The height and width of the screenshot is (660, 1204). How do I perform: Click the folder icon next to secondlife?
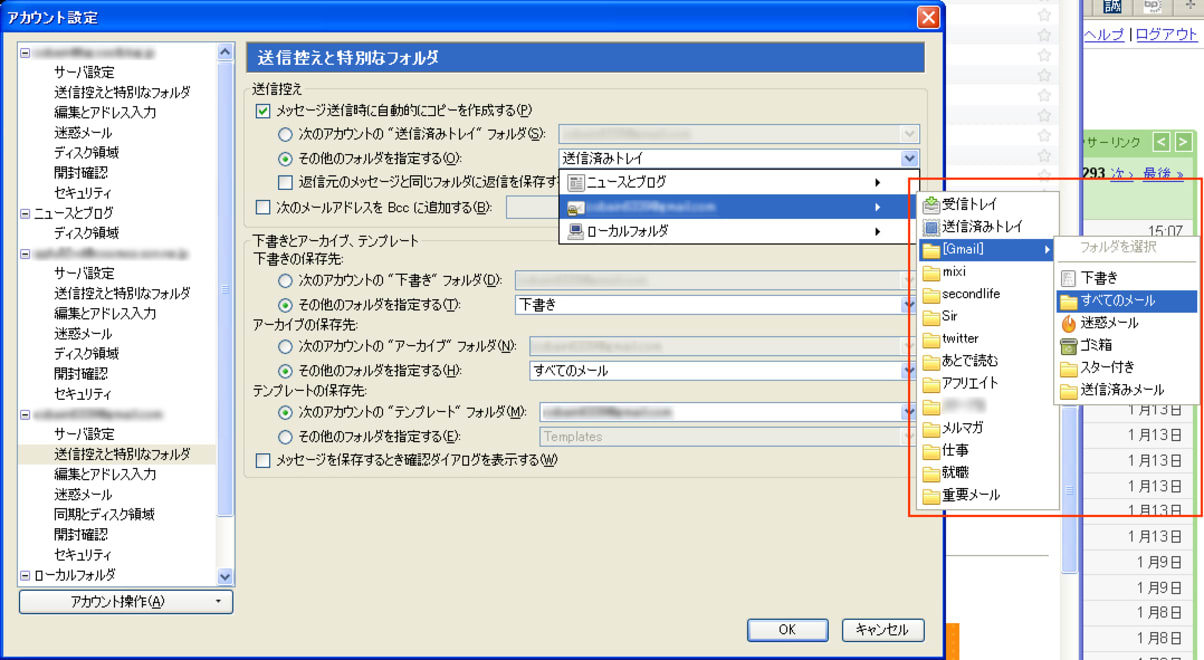point(931,294)
